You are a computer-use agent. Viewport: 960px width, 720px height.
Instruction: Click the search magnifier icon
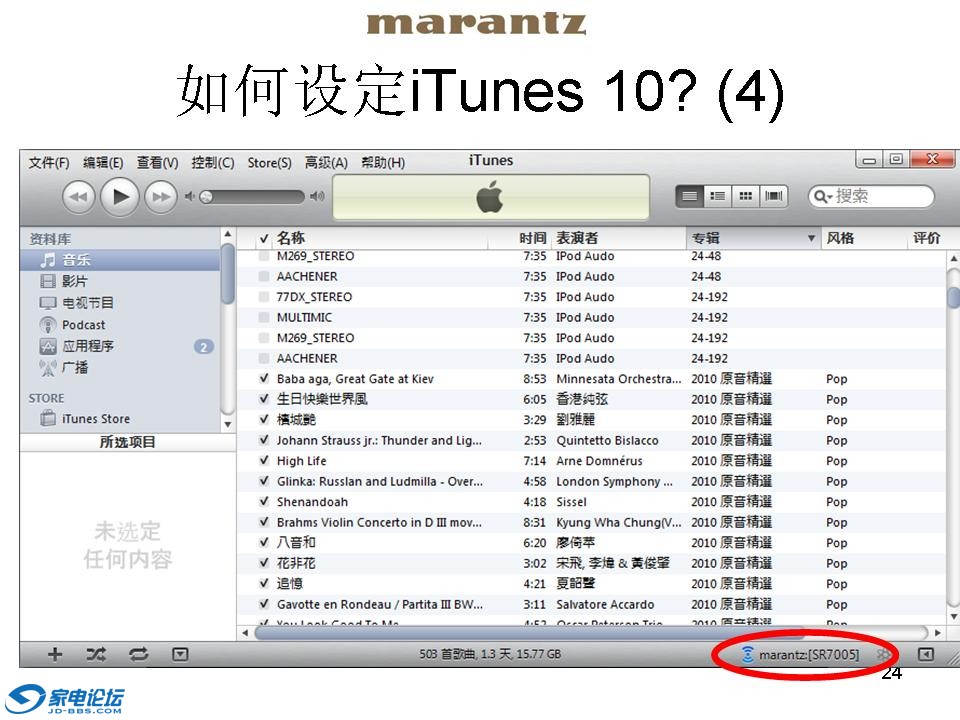(822, 197)
